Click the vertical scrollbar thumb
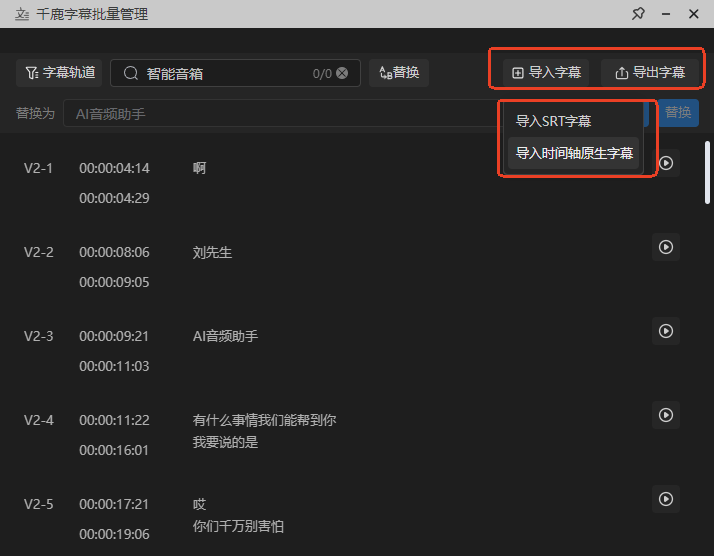 tap(707, 173)
